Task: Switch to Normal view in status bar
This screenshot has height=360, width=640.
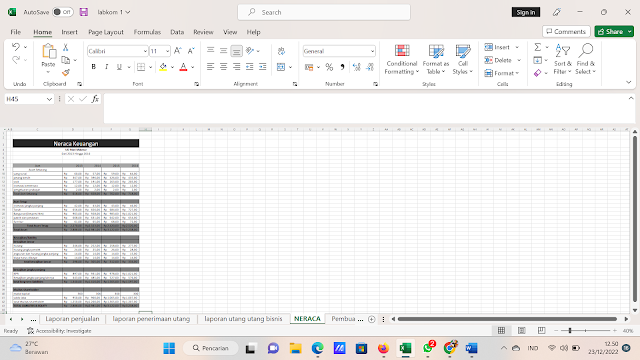Action: (501, 331)
